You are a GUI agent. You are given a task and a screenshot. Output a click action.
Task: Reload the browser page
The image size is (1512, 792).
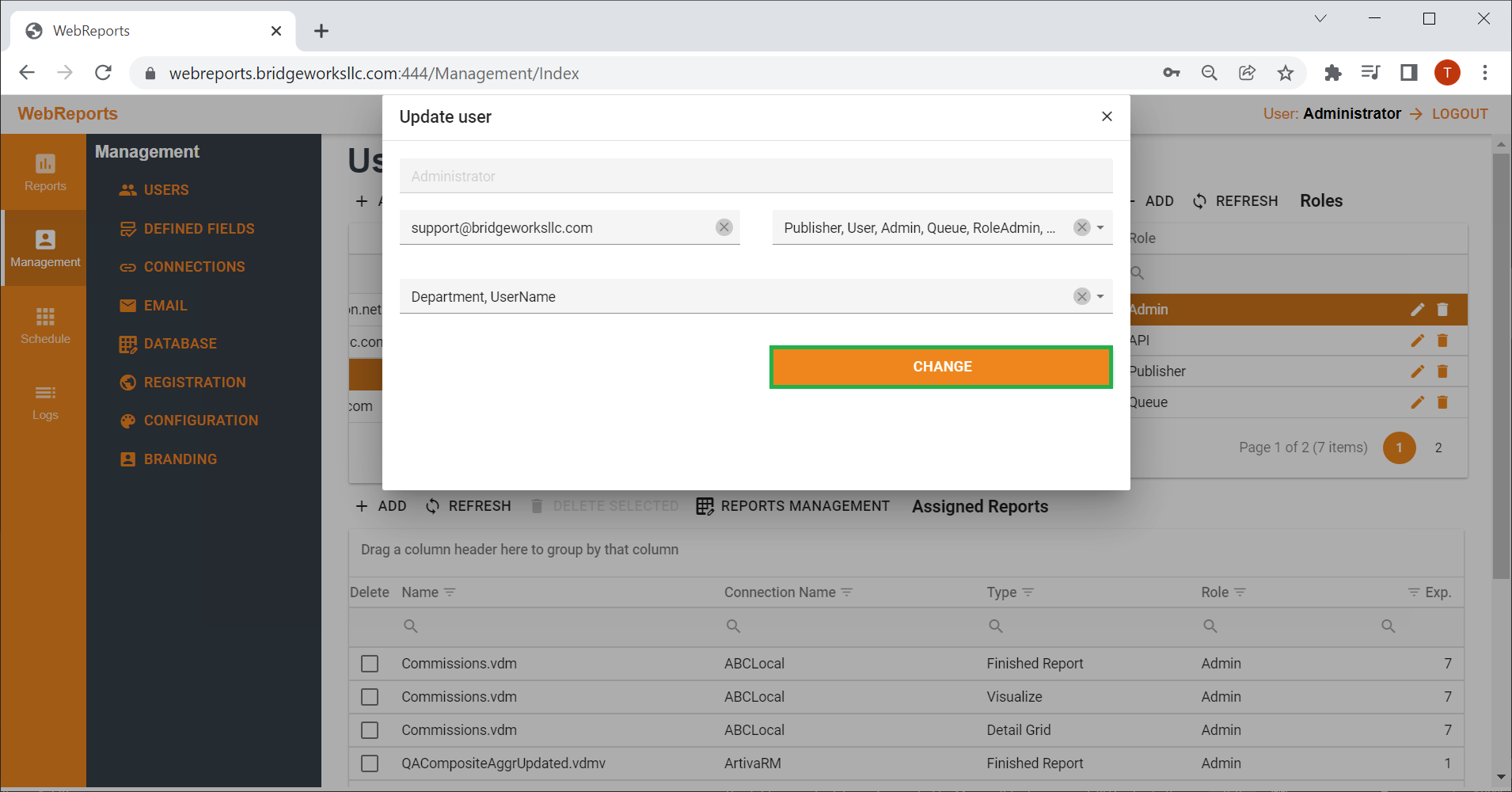pos(103,73)
